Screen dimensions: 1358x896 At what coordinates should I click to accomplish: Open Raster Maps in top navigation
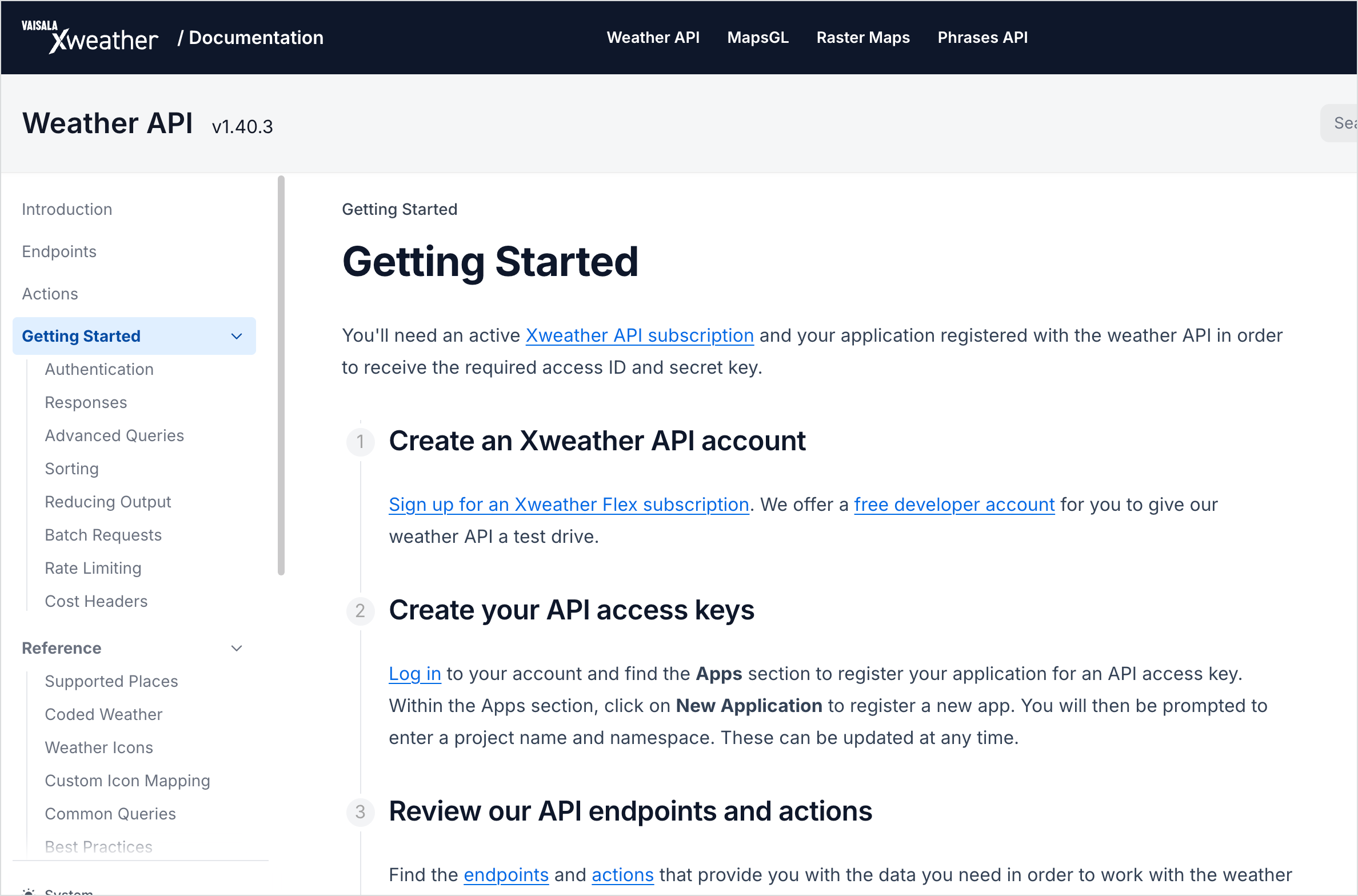pos(863,38)
